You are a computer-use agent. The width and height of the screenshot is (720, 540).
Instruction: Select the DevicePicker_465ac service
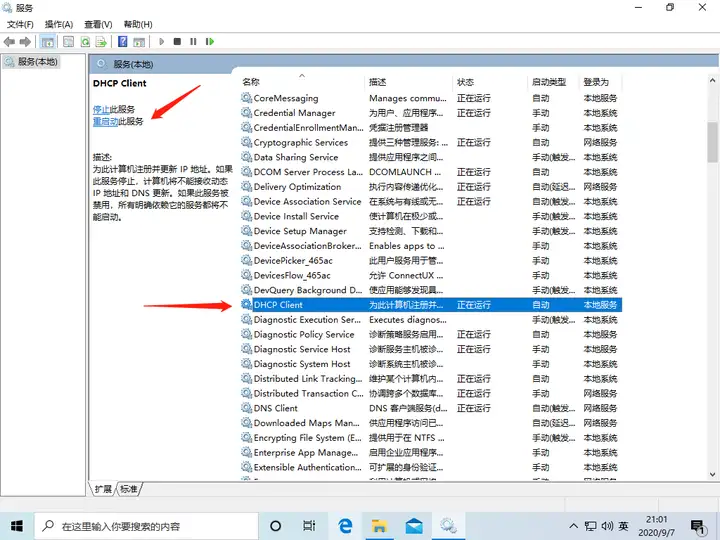pyautogui.click(x=431, y=261)
